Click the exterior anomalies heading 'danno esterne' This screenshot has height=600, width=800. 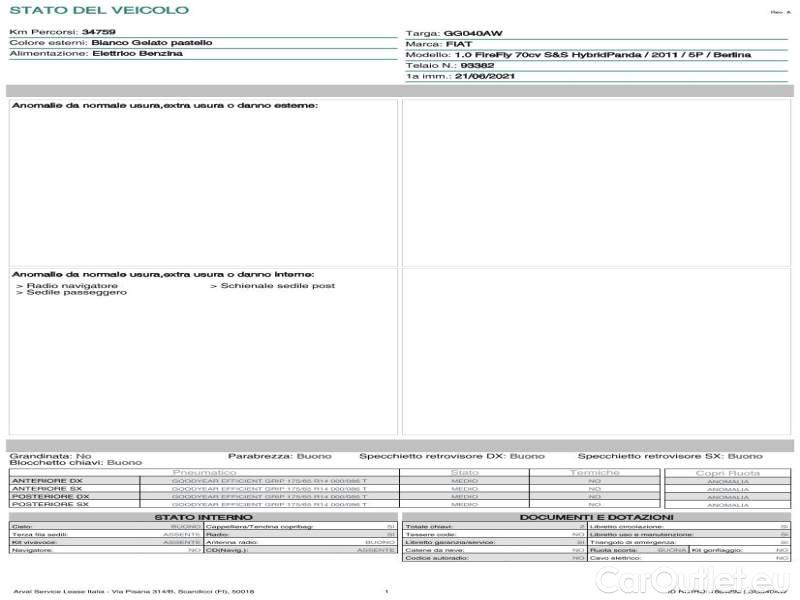pos(165,105)
